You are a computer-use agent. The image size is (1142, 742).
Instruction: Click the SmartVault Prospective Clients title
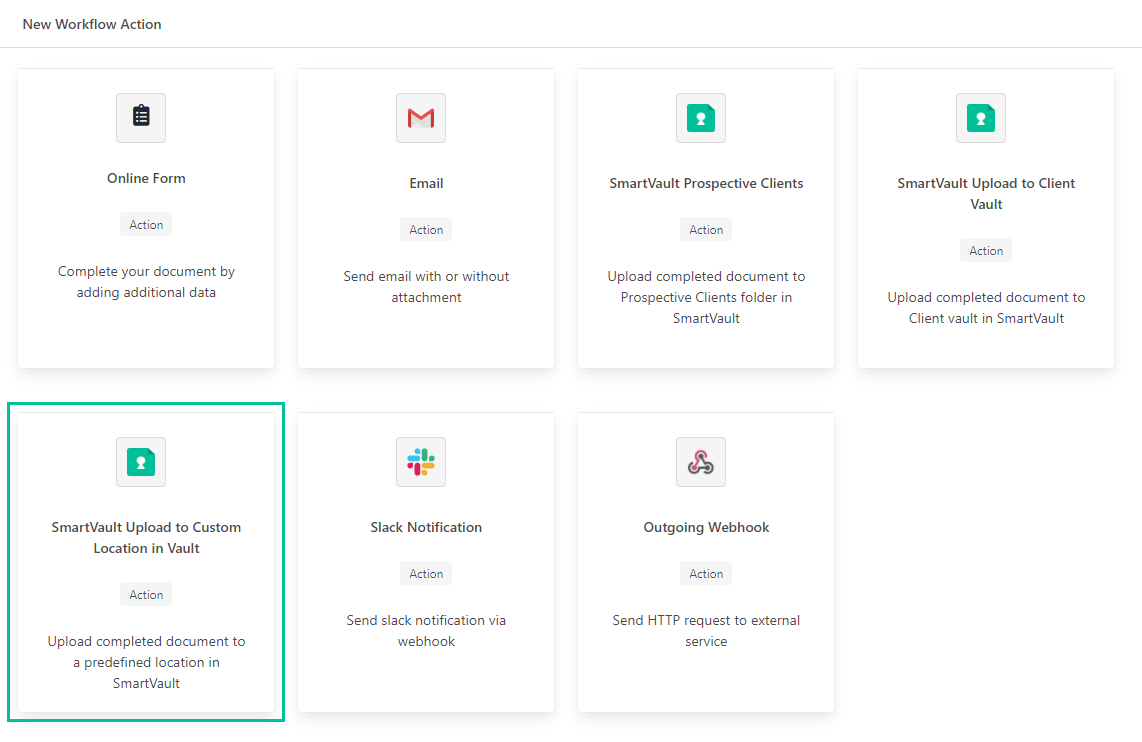706,183
